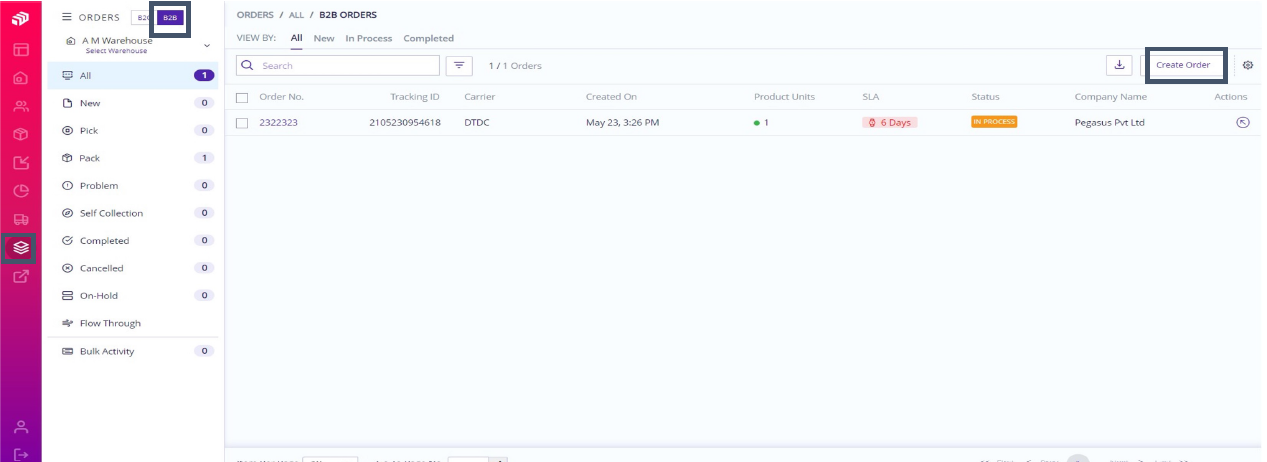Viewport: 1267px width, 462px height.
Task: Open the external link icon in left rail
Action: coord(20,276)
